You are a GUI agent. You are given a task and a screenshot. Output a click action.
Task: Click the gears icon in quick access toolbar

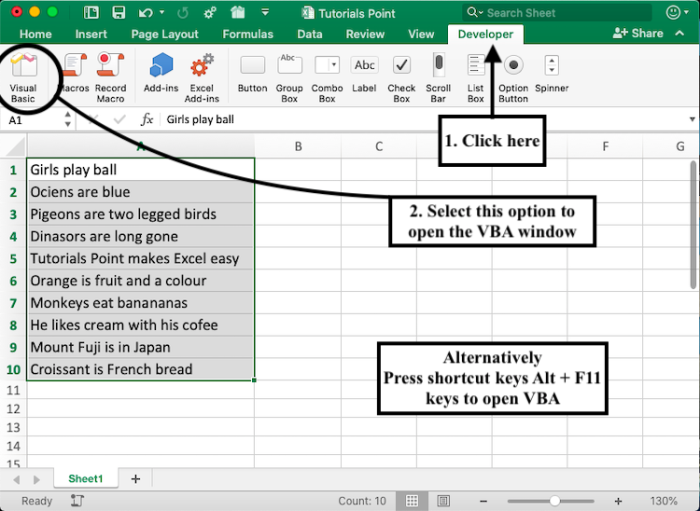click(210, 12)
